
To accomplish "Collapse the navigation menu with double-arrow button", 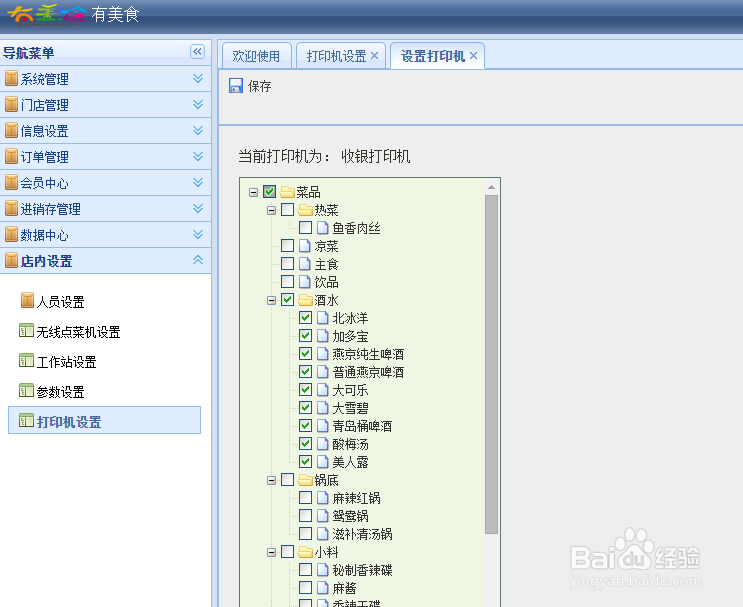I will [x=198, y=51].
